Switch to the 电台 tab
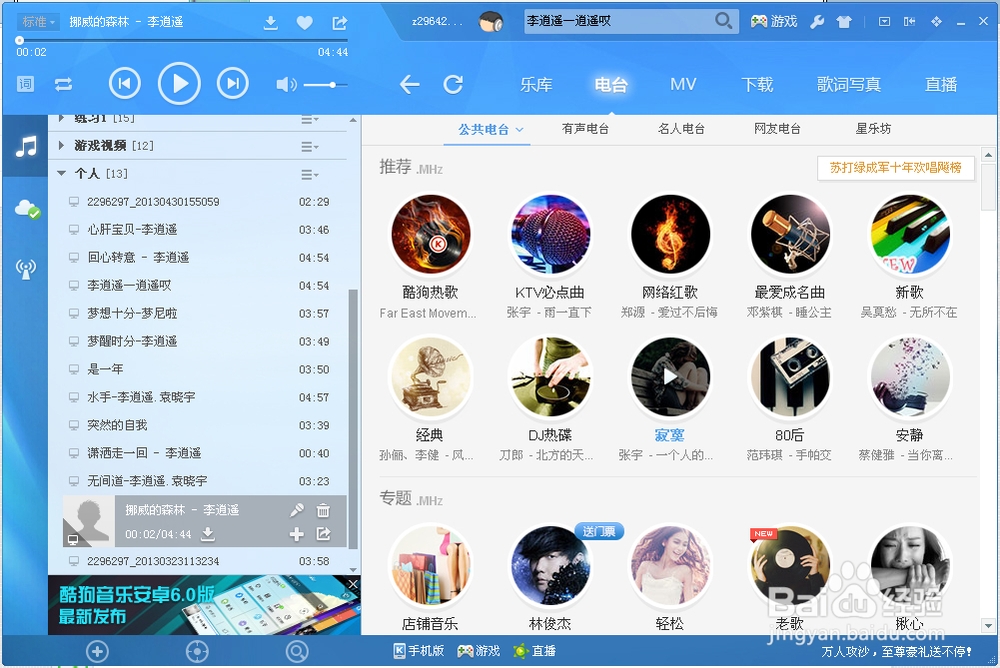The image size is (1000, 668). pyautogui.click(x=611, y=84)
